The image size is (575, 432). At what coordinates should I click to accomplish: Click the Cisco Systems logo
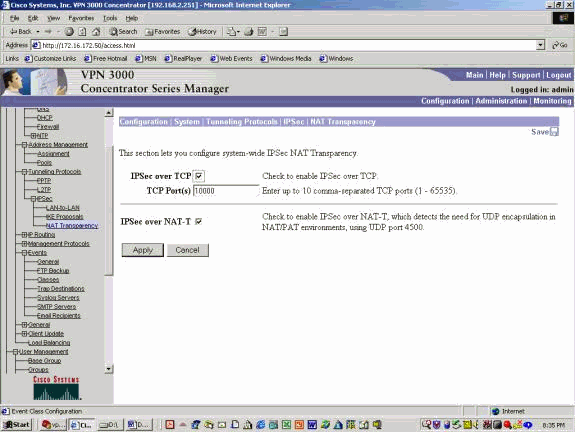pyautogui.click(x=56, y=388)
